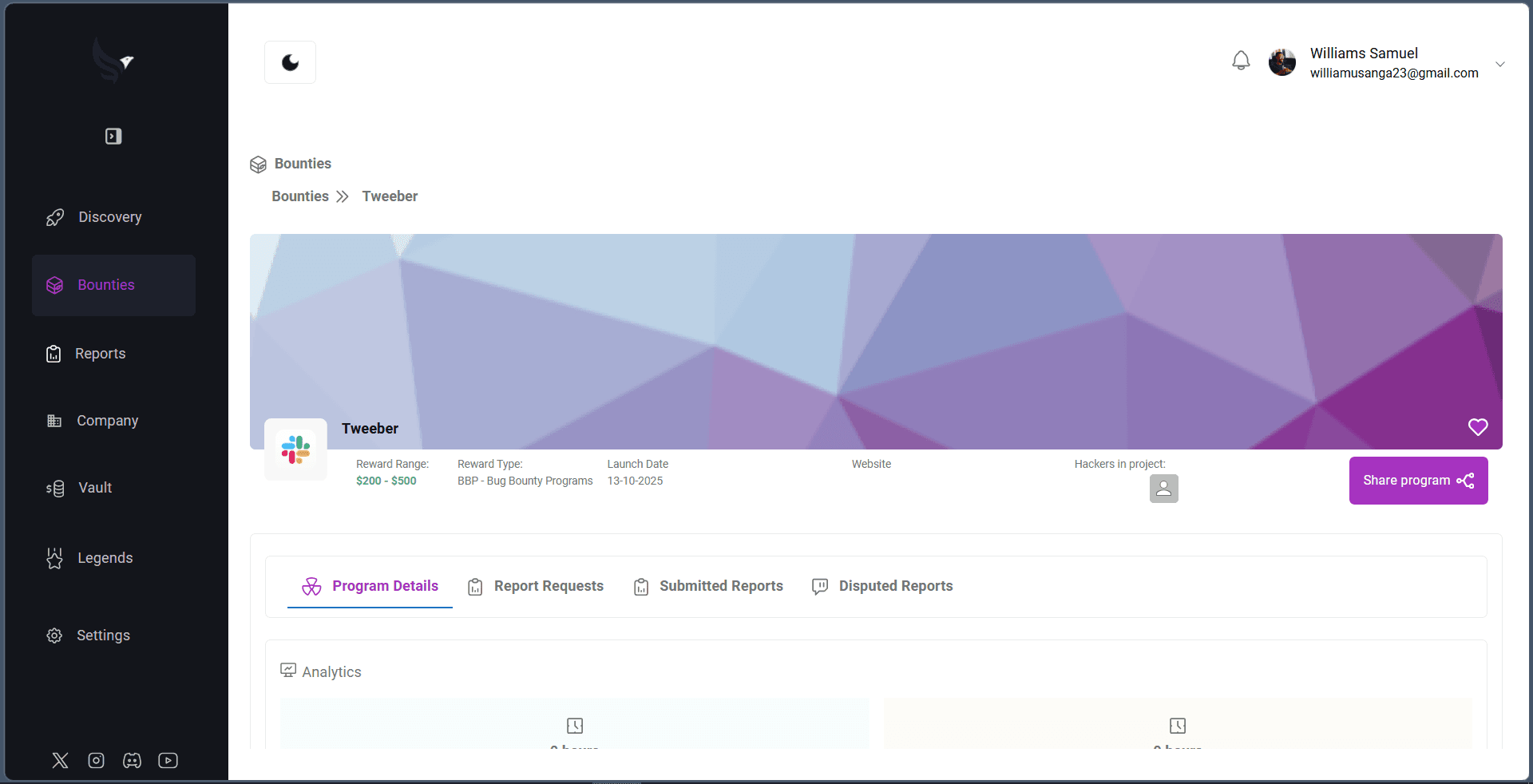The height and width of the screenshot is (784, 1533).
Task: Click the hacker avatar placeholder in project
Action: [1164, 489]
